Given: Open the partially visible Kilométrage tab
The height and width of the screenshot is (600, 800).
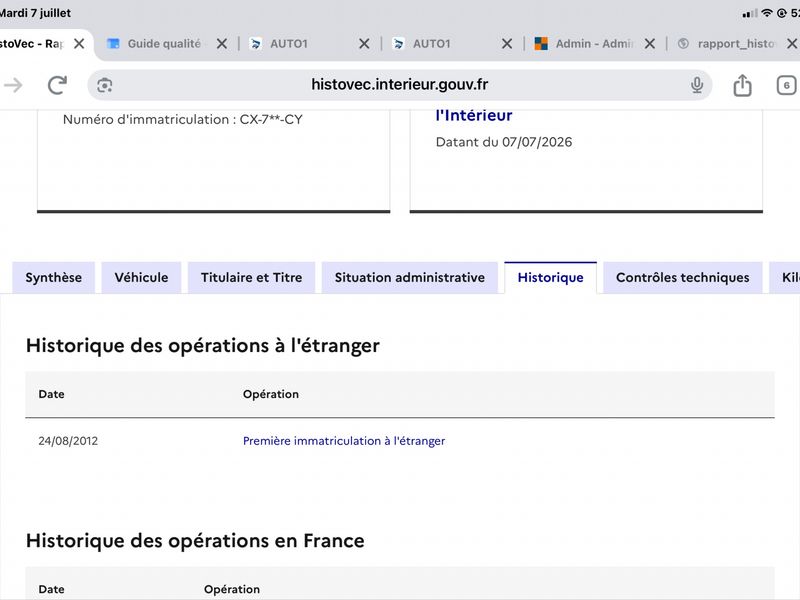Looking at the screenshot, I should (x=785, y=278).
